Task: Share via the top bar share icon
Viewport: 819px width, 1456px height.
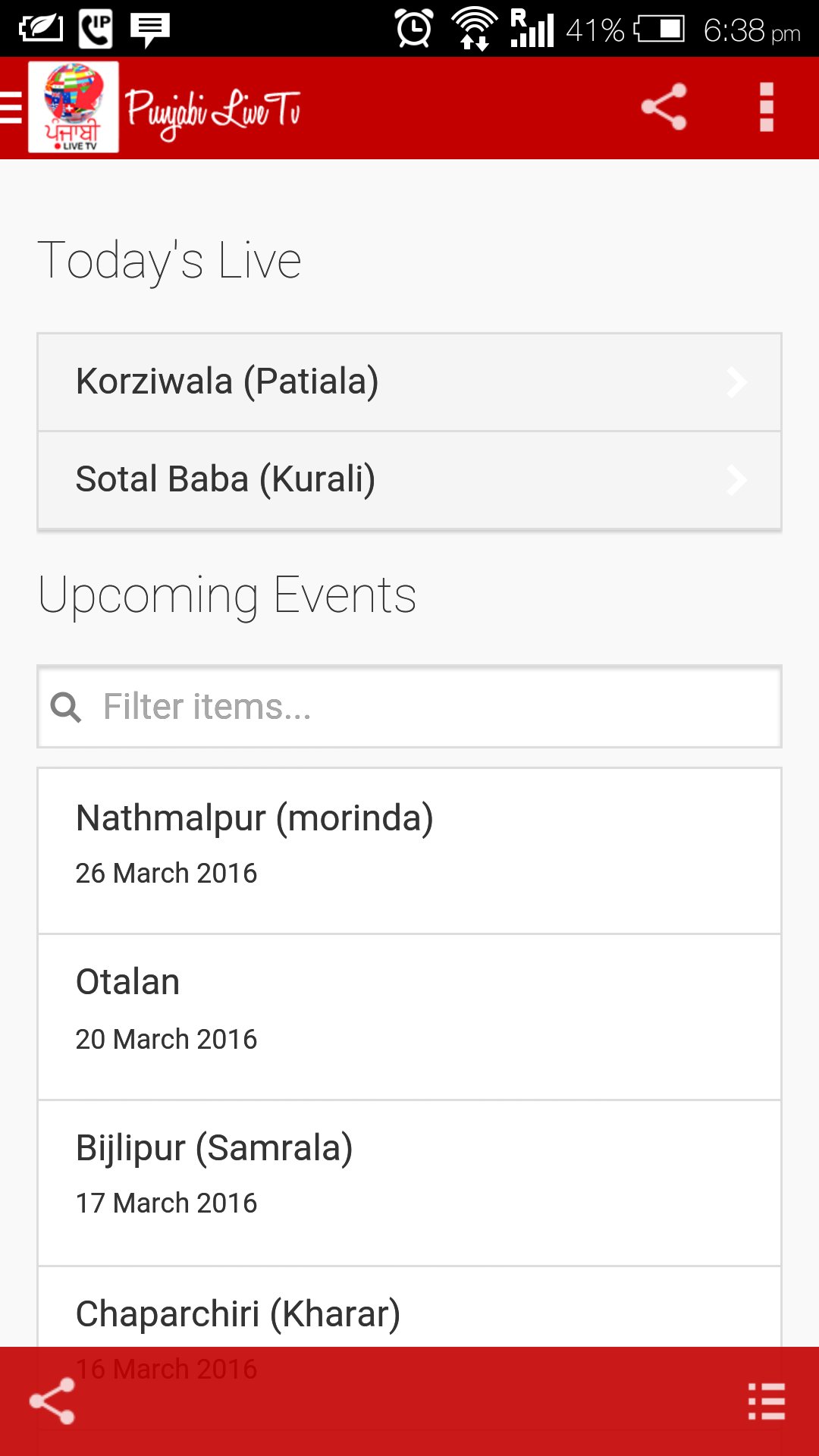Action: [x=664, y=107]
